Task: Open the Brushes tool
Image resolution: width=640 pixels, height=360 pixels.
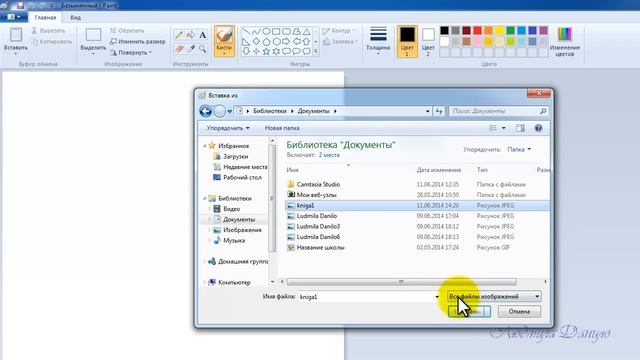Action: pos(224,40)
